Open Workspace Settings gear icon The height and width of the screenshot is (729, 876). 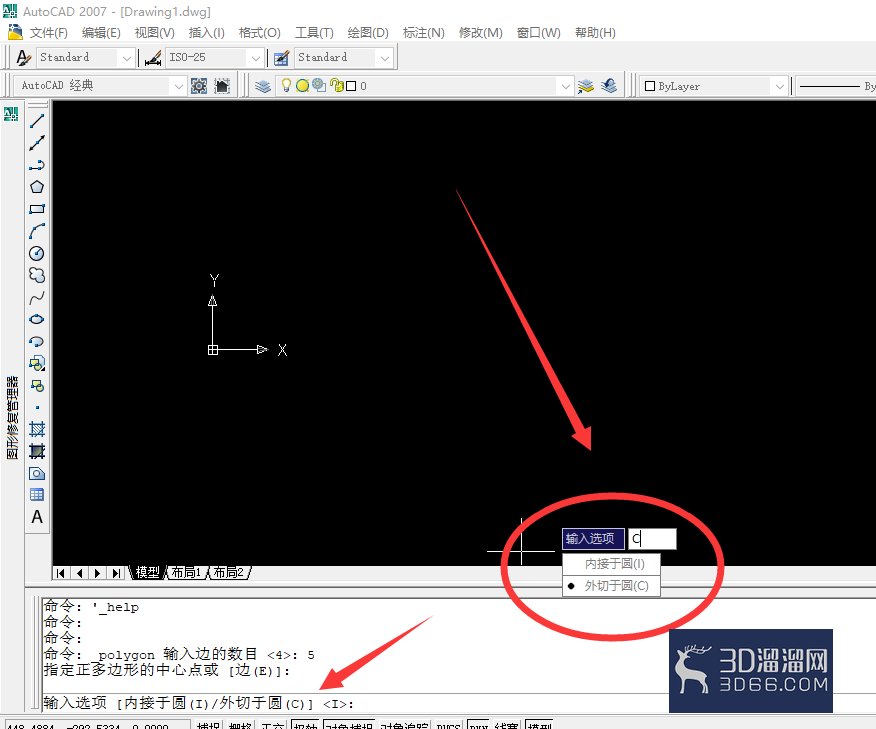click(199, 86)
